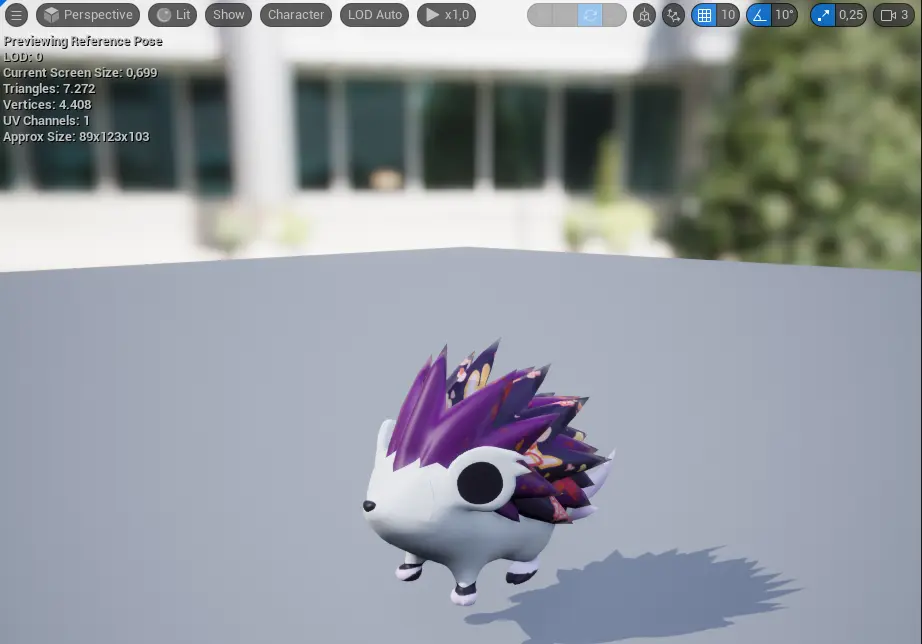Toggle grid snapping icon
The width and height of the screenshot is (922, 644).
point(704,15)
